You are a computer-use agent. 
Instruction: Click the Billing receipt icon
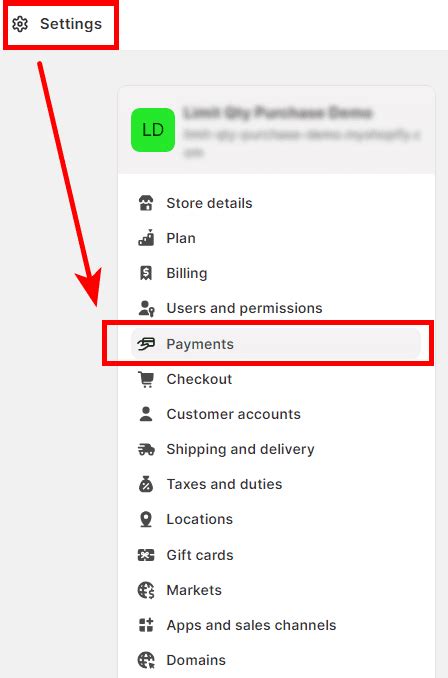(146, 273)
